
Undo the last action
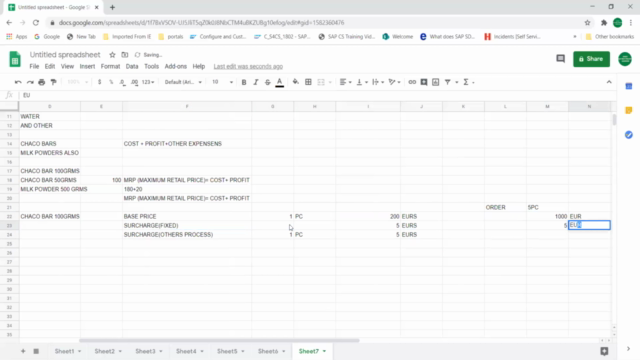tap(18, 82)
